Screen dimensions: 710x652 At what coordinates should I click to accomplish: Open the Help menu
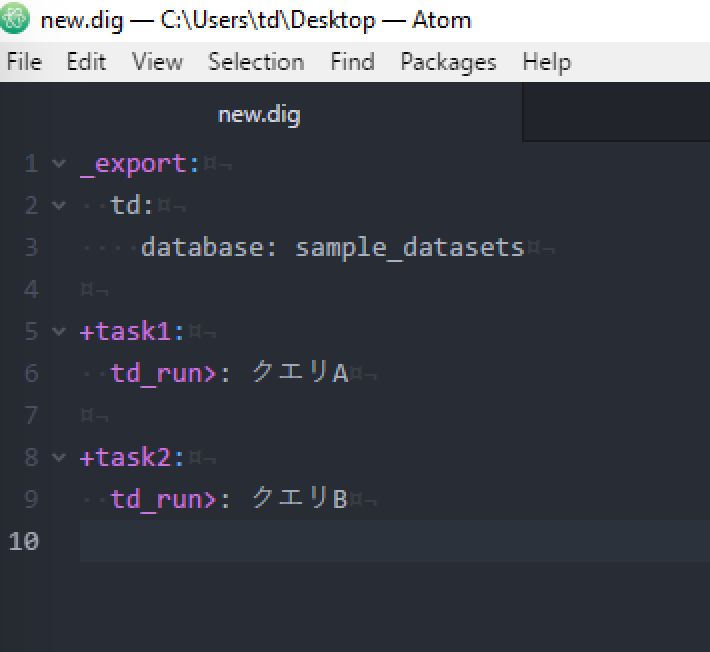(547, 62)
